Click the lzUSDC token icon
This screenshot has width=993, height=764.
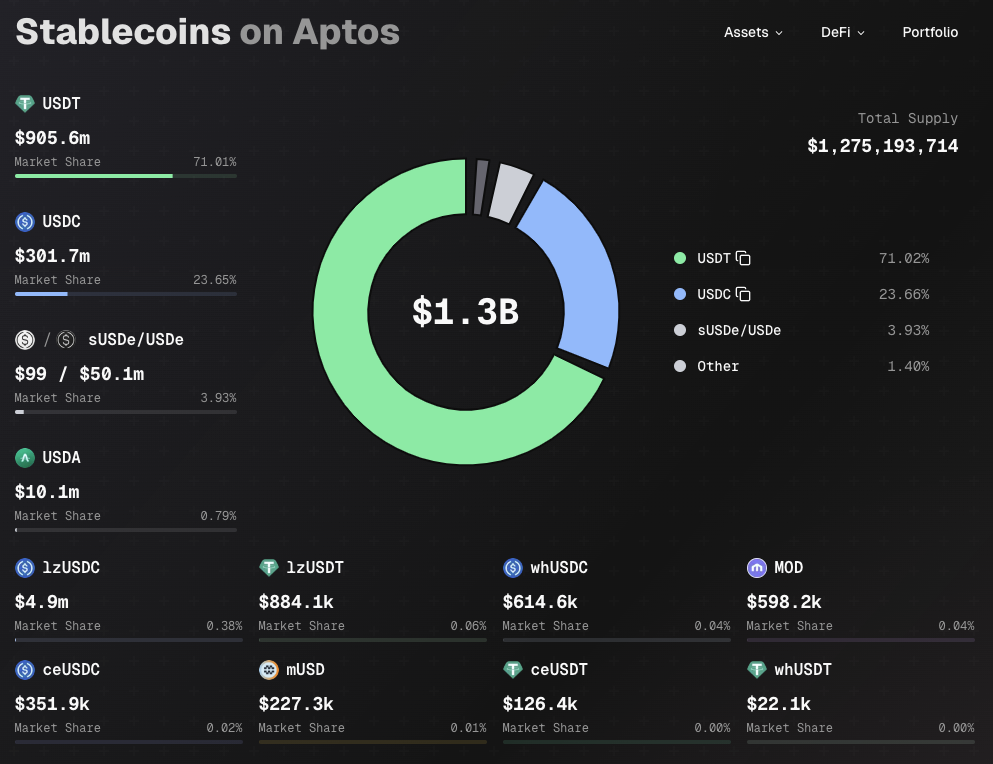[24, 567]
